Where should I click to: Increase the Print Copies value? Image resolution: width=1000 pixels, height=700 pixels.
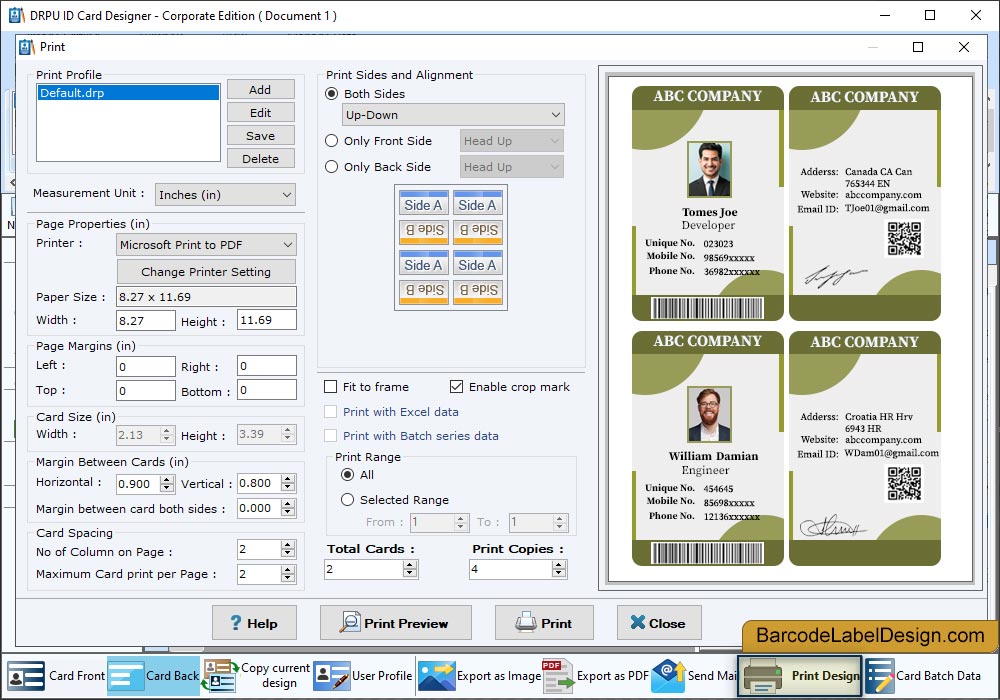coord(559,565)
